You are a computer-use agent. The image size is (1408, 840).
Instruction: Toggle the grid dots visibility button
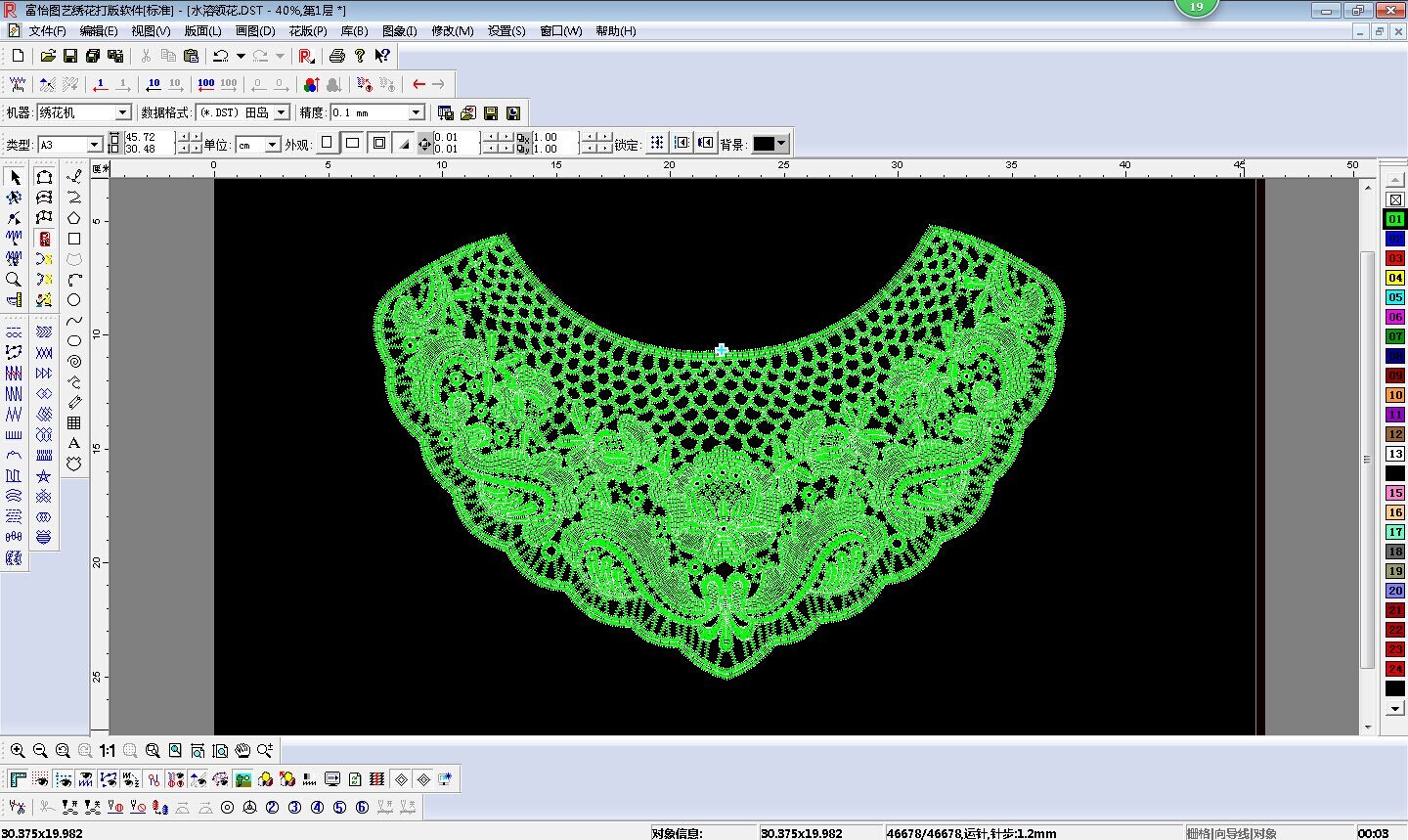pos(40,779)
